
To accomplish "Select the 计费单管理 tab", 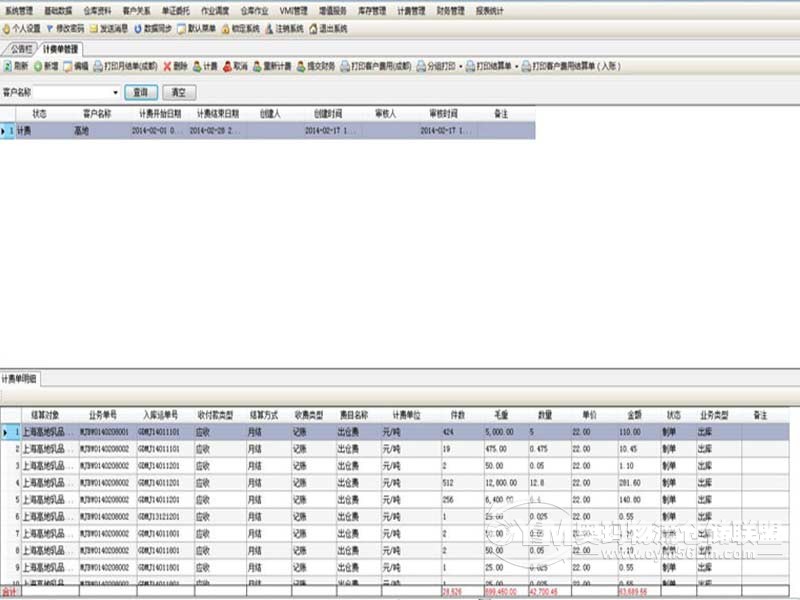I will click(x=61, y=49).
